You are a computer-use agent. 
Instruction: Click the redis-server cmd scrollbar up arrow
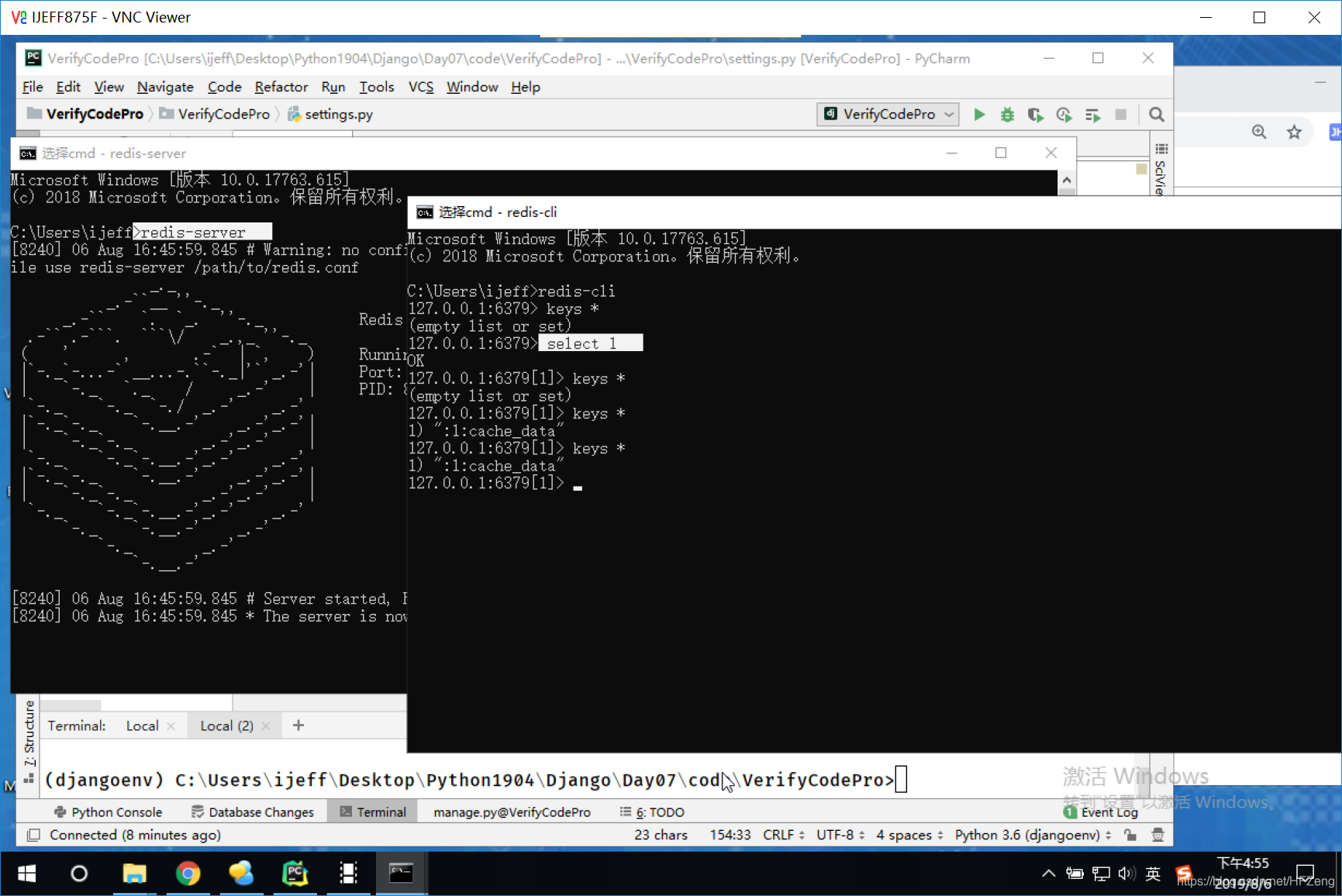(1067, 181)
